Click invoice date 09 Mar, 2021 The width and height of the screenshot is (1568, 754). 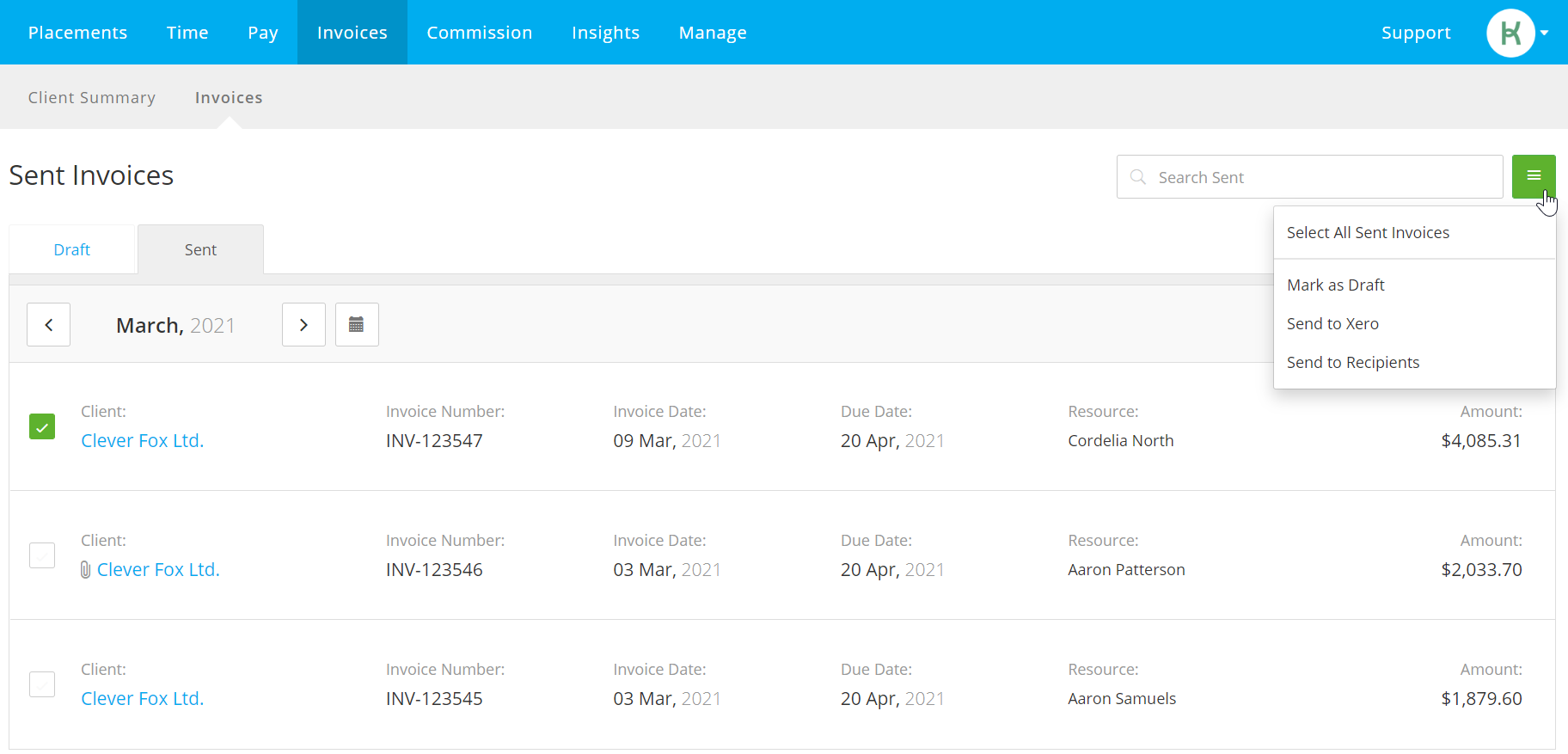(667, 441)
